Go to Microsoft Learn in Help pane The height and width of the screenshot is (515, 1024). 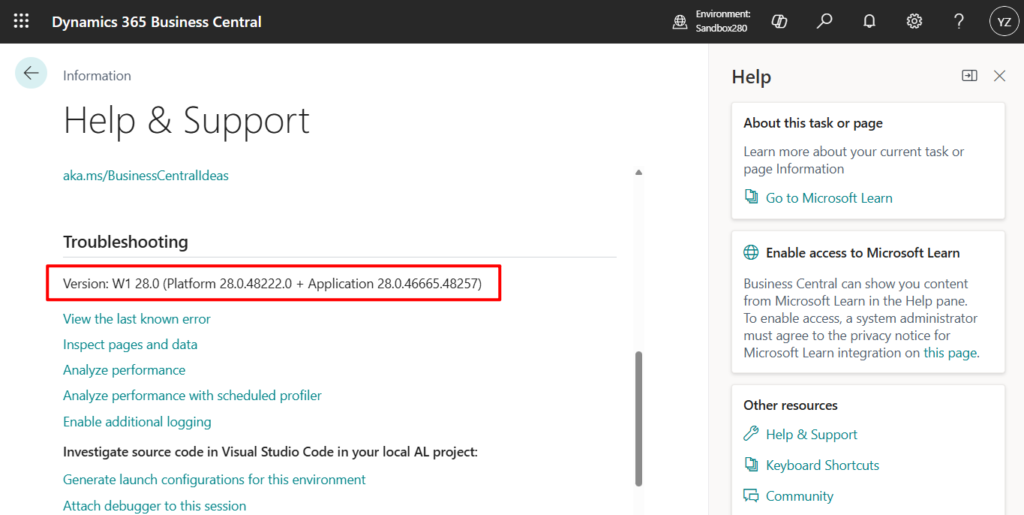click(828, 198)
